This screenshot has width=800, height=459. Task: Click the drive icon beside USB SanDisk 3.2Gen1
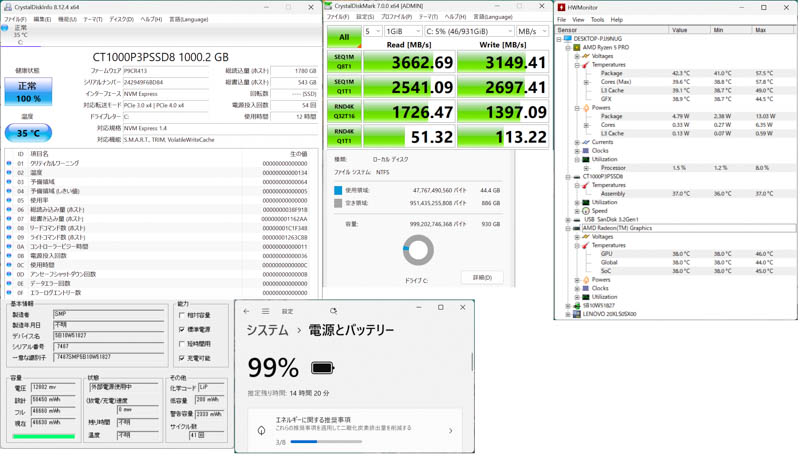pos(577,219)
